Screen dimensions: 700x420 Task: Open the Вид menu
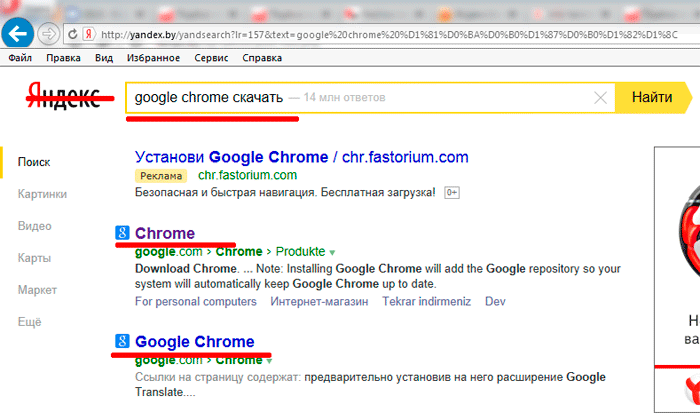(x=104, y=58)
